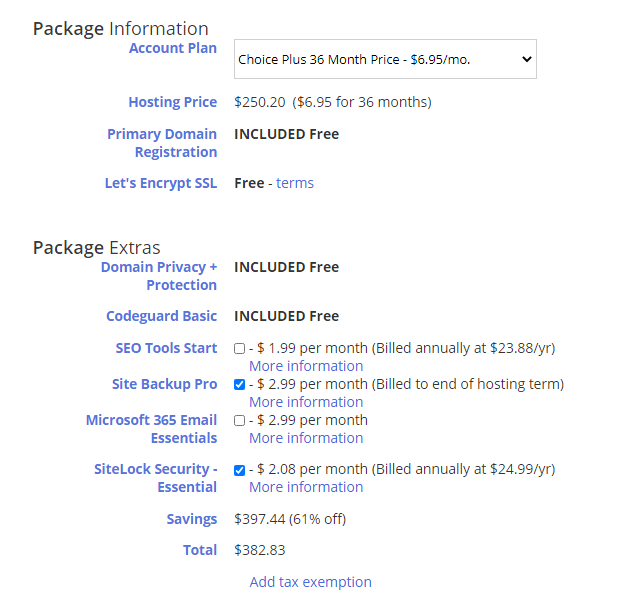Viewport: 621px width, 594px height.
Task: Open the Account Plan dropdown
Action: pyautogui.click(x=385, y=59)
